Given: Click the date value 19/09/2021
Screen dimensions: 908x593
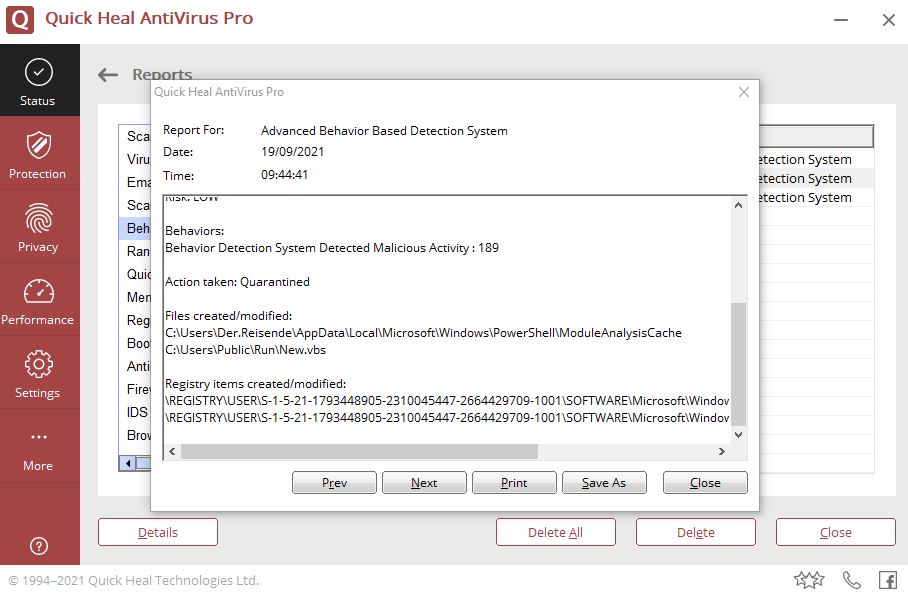Looking at the screenshot, I should click(x=292, y=152).
